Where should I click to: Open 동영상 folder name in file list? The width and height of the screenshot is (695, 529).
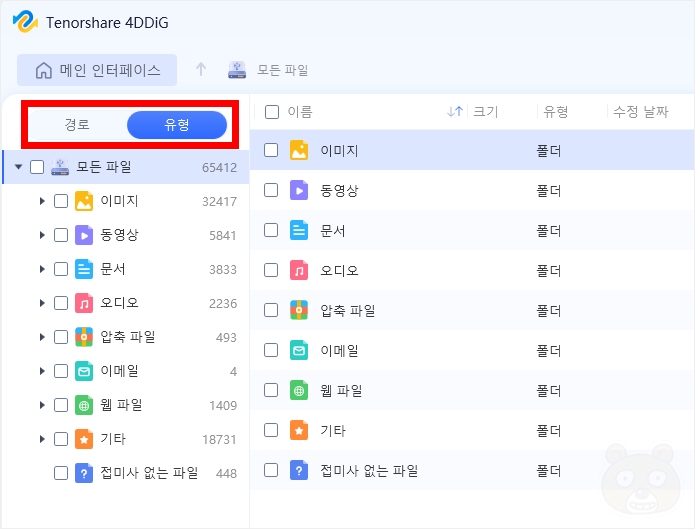[x=339, y=191]
